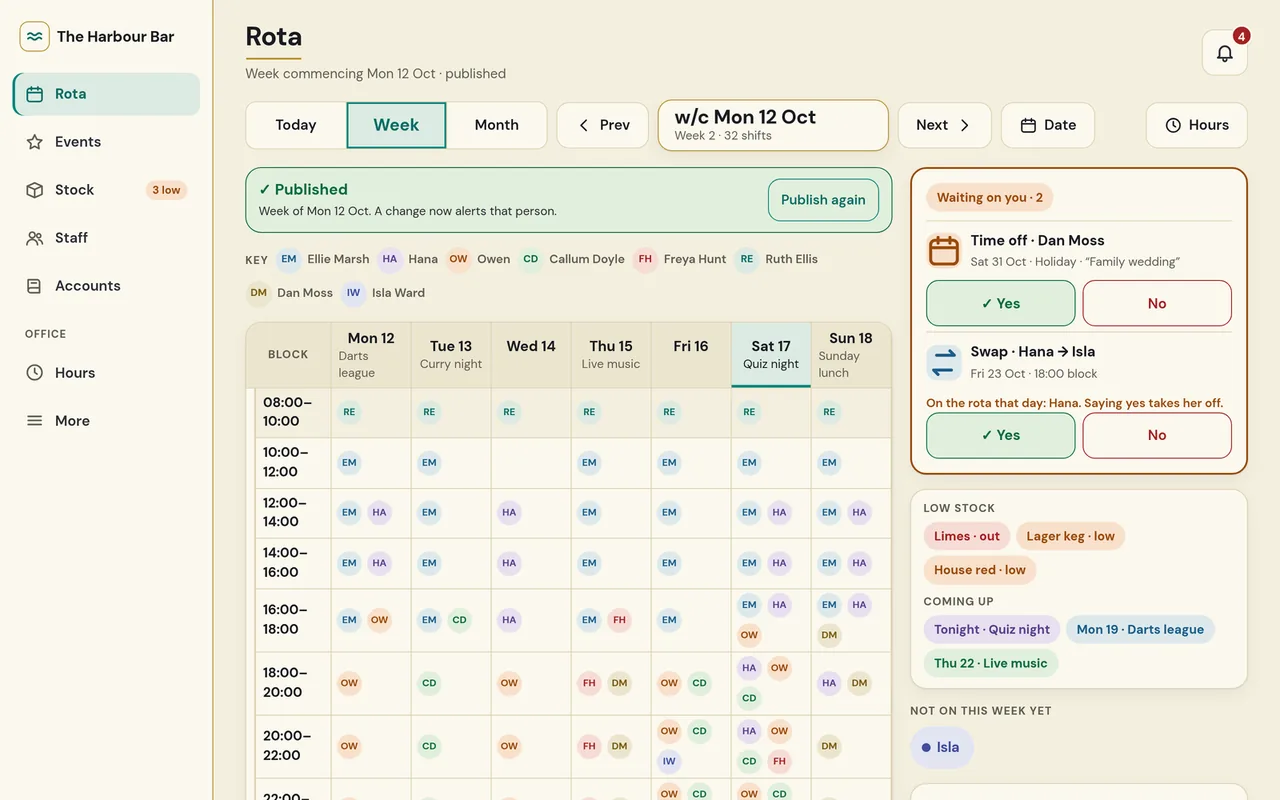This screenshot has width=1280, height=800.
Task: Click Ellie Marsh EM avatar in key
Action: point(289,259)
